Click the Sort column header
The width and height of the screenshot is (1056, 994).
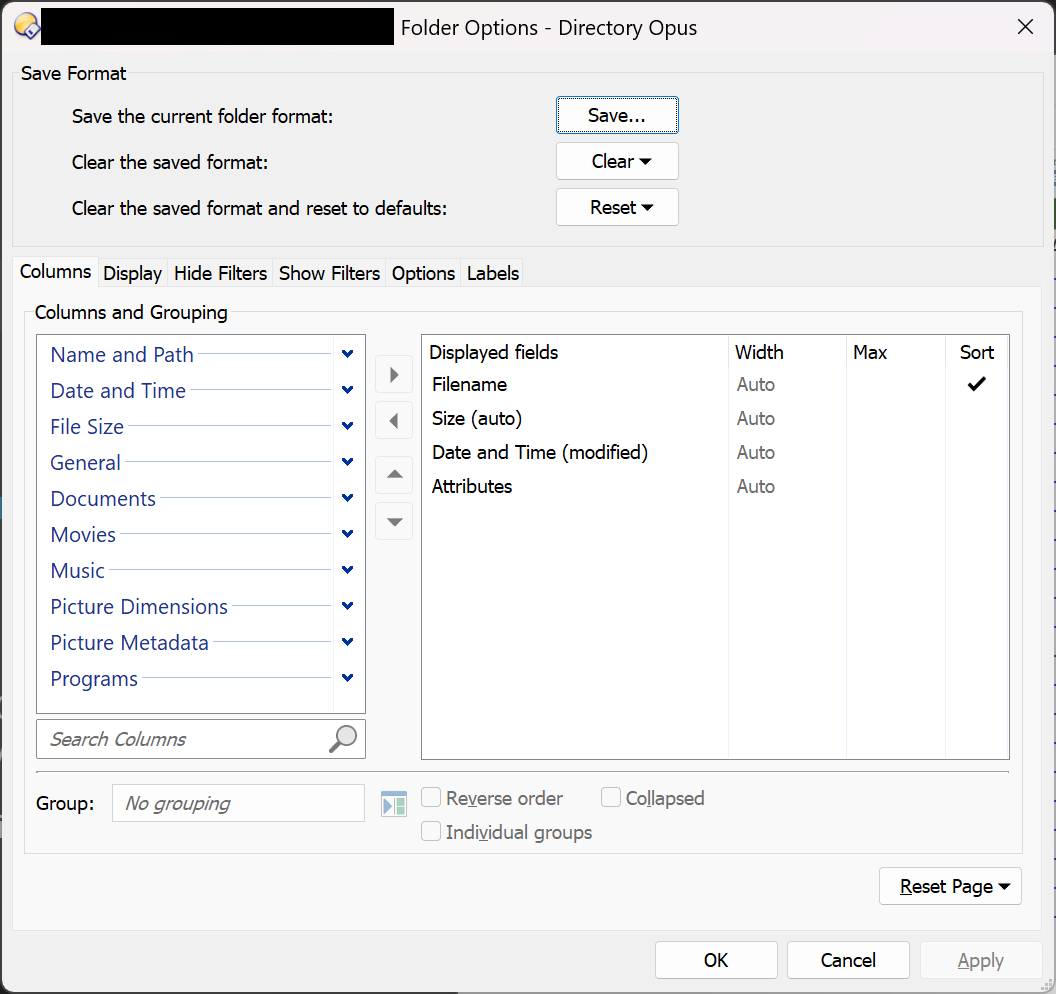click(977, 352)
